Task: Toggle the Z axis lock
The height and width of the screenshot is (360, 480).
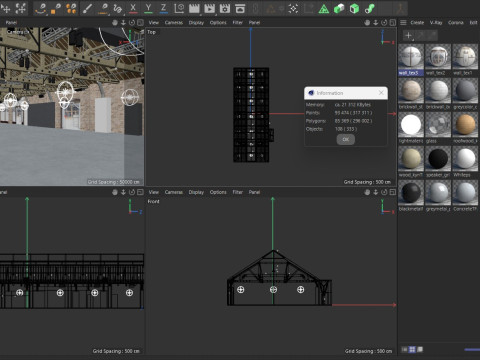Action: pyautogui.click(x=163, y=8)
